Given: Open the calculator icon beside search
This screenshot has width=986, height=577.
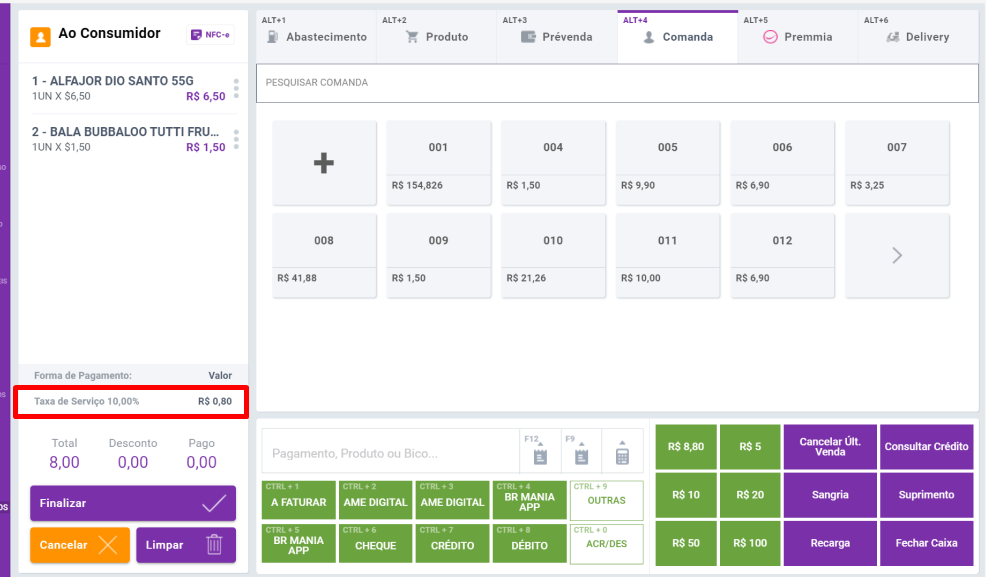Looking at the screenshot, I should coord(622,455).
